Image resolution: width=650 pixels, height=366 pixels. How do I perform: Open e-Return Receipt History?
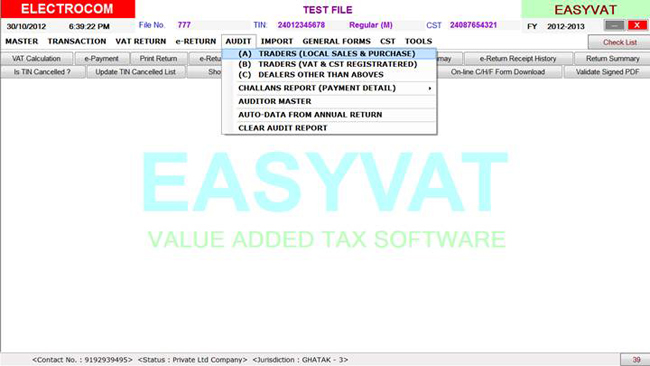(x=518, y=58)
